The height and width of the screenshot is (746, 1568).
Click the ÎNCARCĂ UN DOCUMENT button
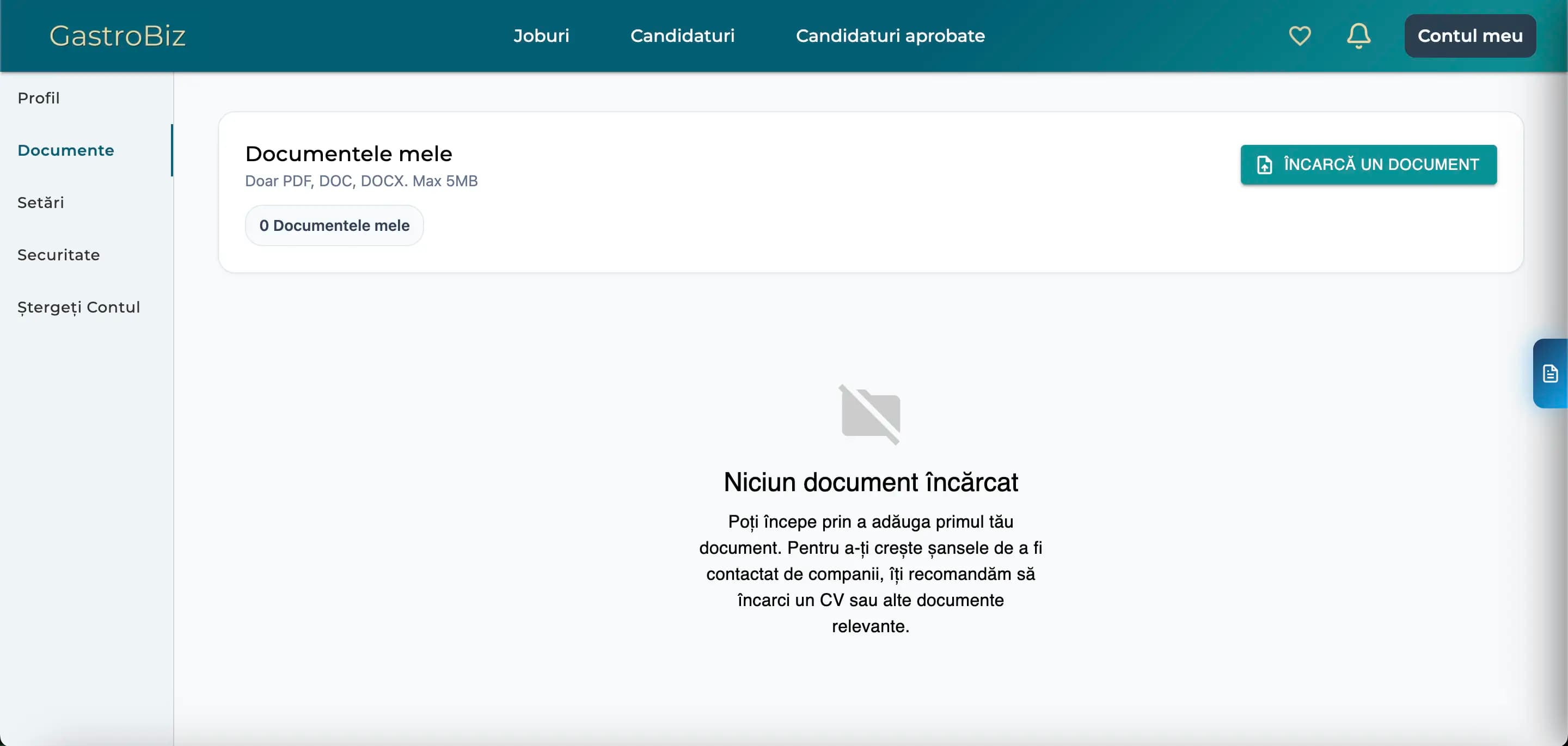[1368, 164]
